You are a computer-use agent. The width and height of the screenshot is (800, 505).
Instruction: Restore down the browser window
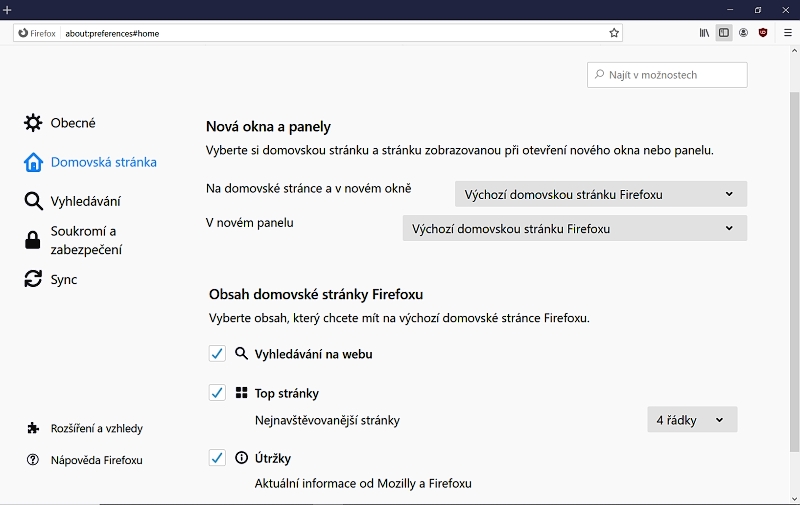click(758, 10)
